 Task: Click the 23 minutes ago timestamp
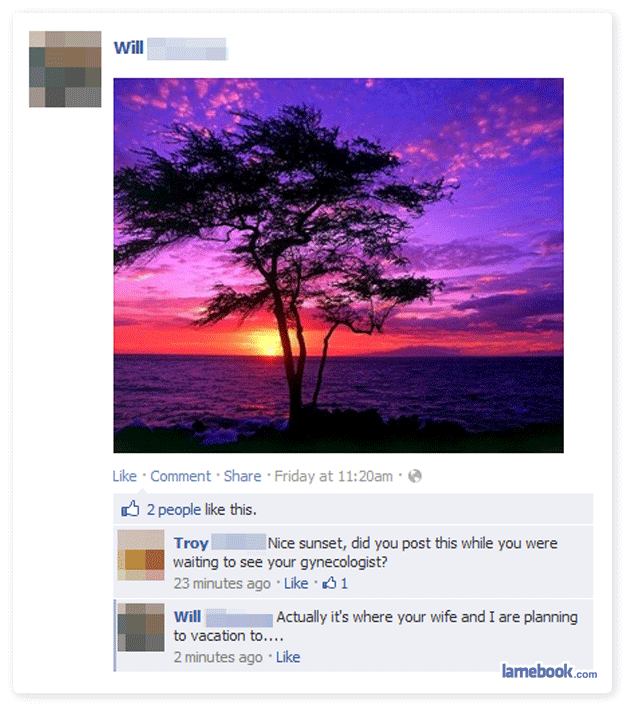(x=222, y=583)
